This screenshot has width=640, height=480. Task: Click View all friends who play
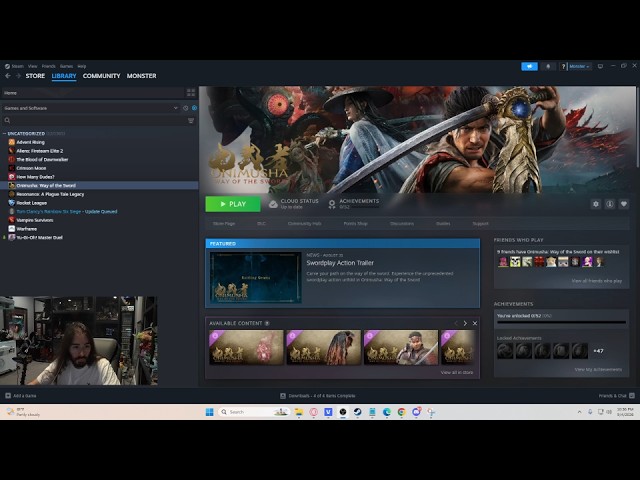pos(596,281)
